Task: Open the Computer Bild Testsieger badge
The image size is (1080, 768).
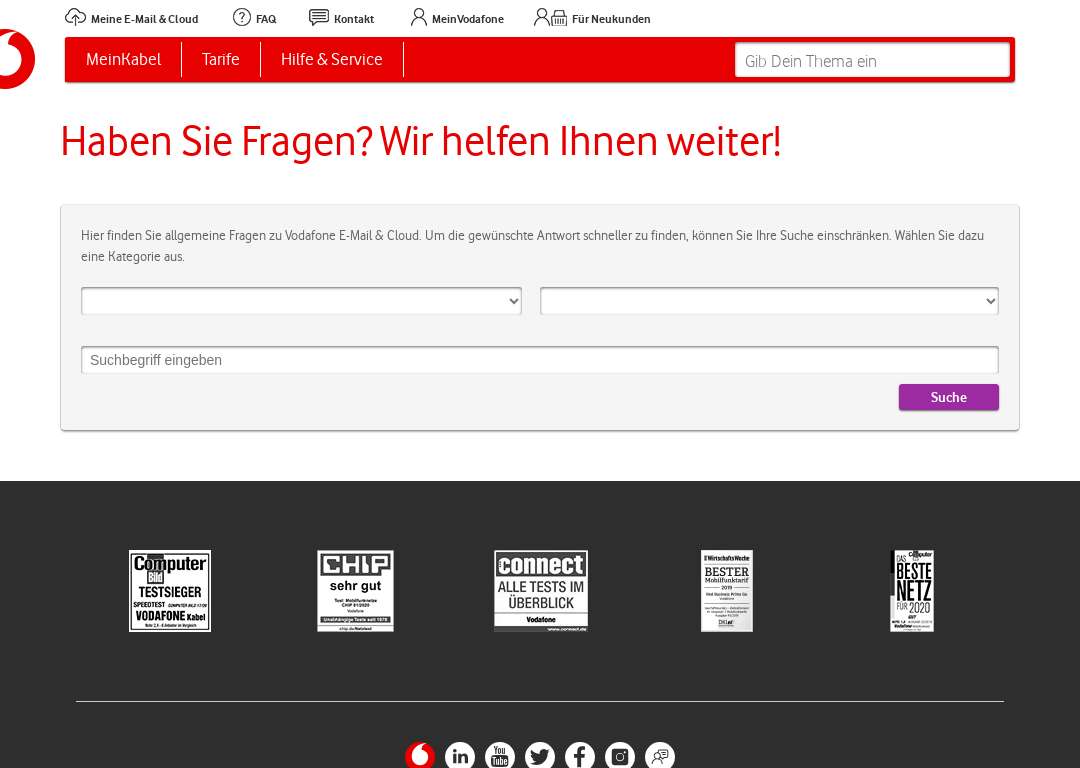Action: (170, 591)
